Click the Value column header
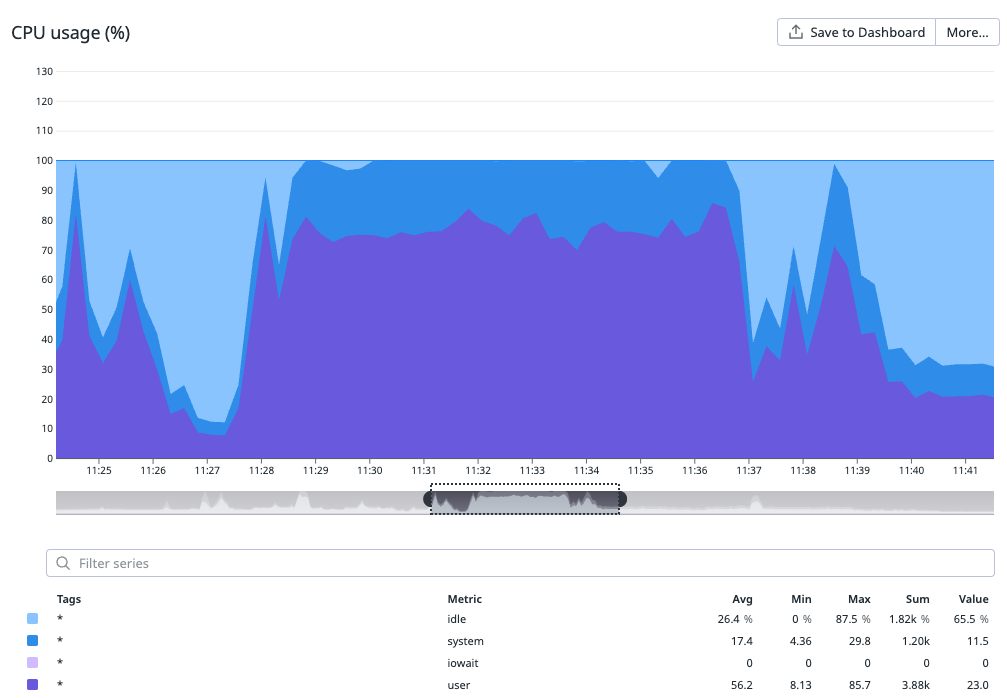Screen dimensions: 1007x698 click(972, 599)
